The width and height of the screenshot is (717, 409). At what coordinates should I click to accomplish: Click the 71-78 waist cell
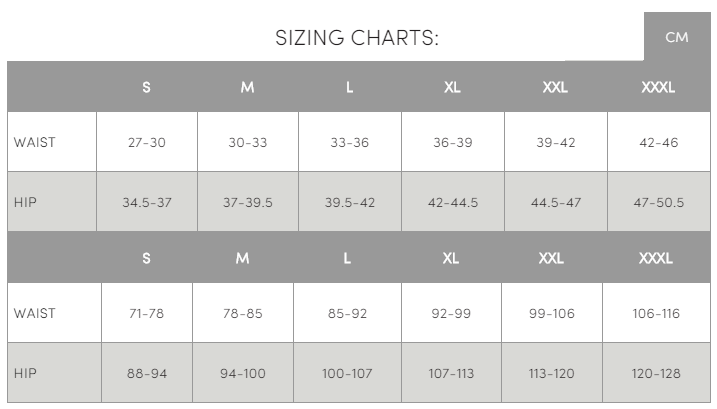point(147,312)
